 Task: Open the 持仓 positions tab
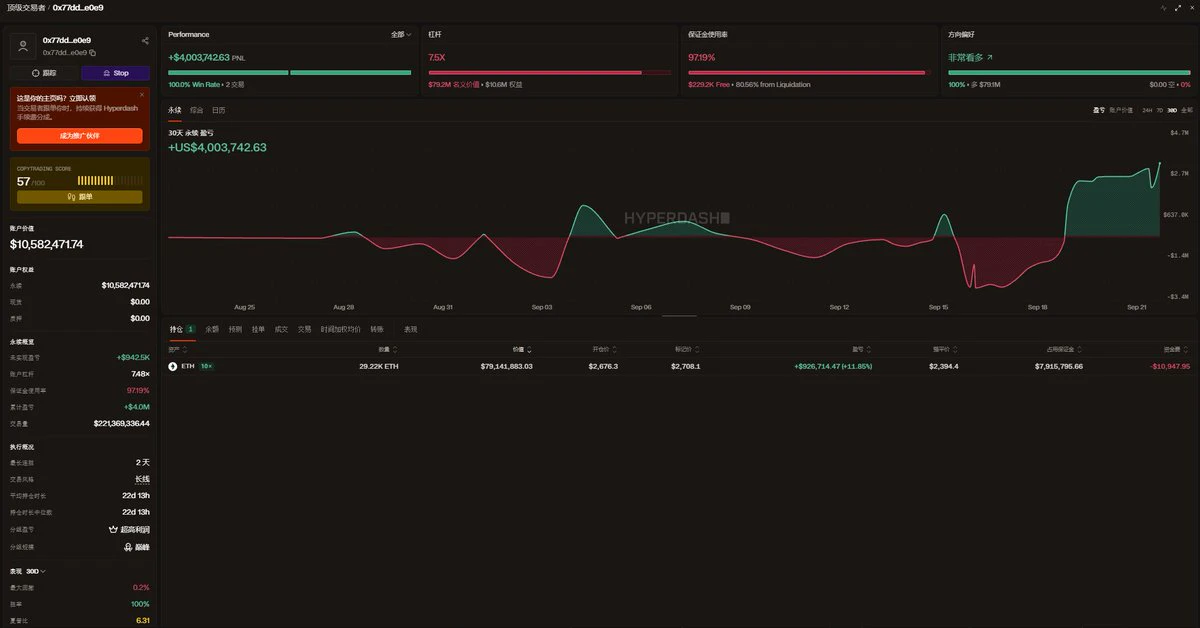(182, 328)
